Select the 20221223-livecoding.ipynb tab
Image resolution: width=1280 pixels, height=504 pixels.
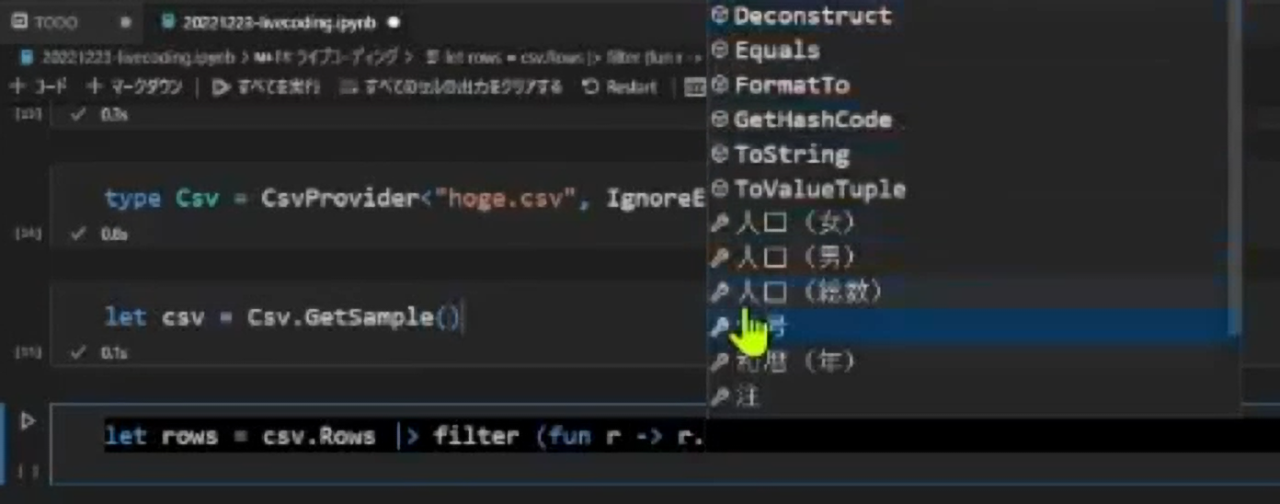coord(270,21)
